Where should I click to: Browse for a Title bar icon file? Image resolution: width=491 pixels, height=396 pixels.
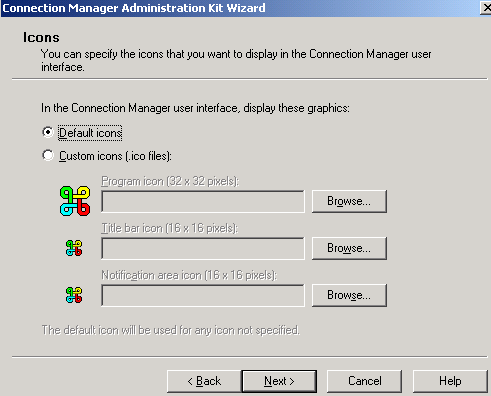coord(349,248)
